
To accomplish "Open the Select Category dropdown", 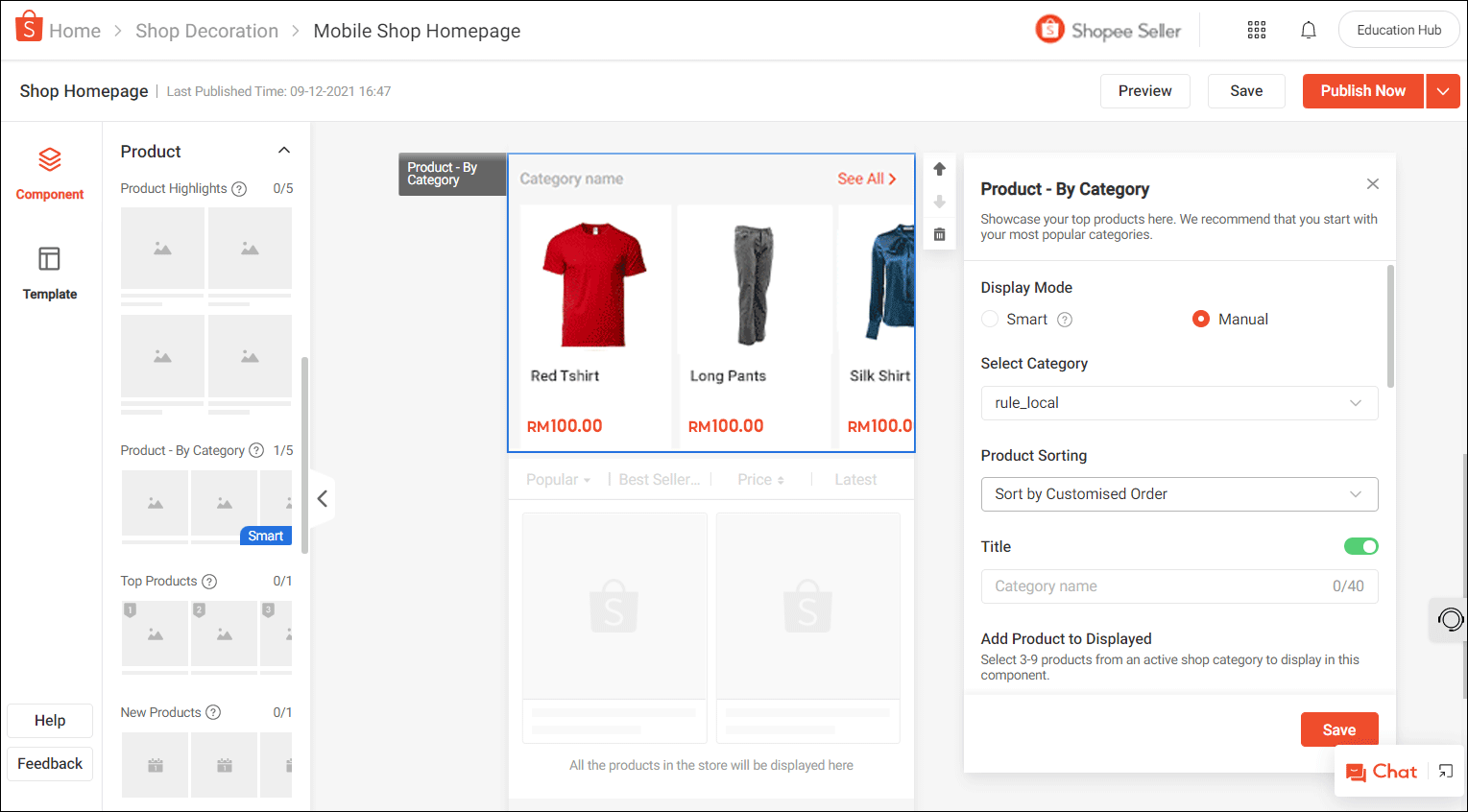I will coord(1179,402).
